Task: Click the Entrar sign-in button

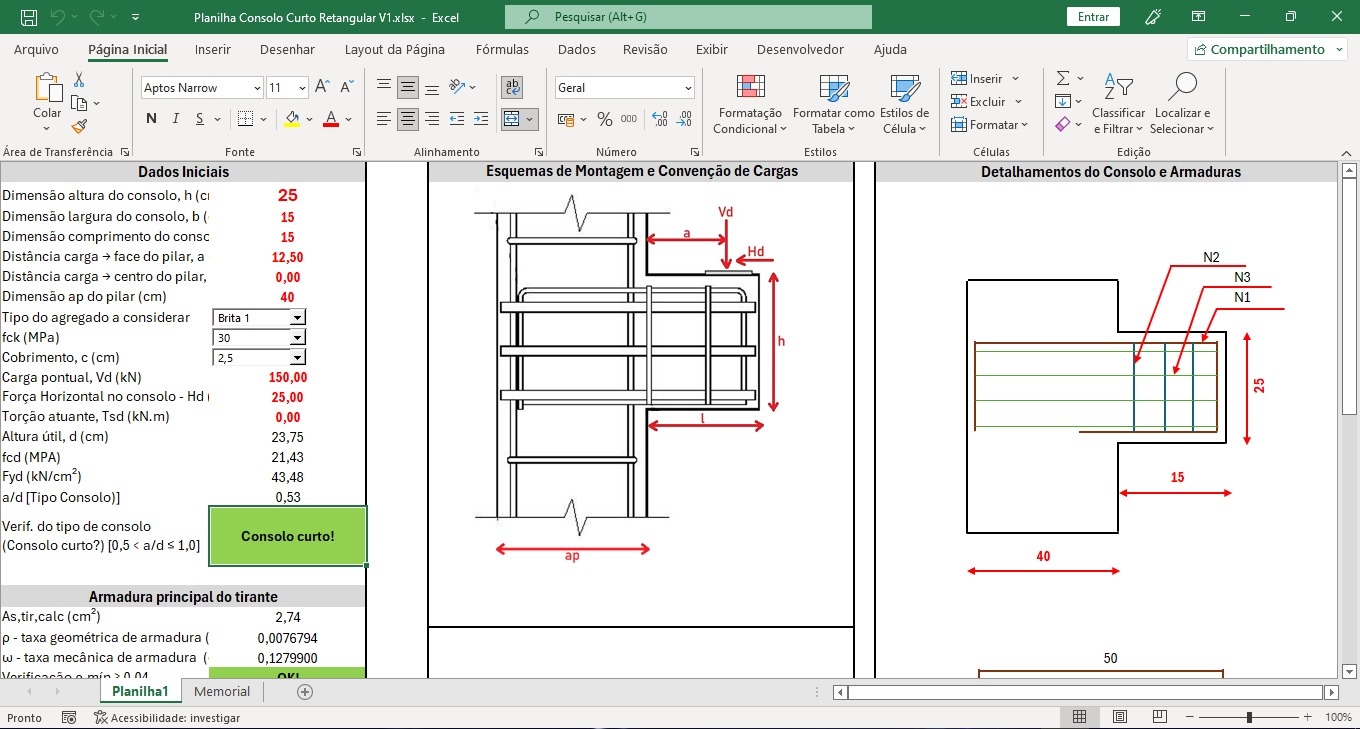Action: (1093, 17)
